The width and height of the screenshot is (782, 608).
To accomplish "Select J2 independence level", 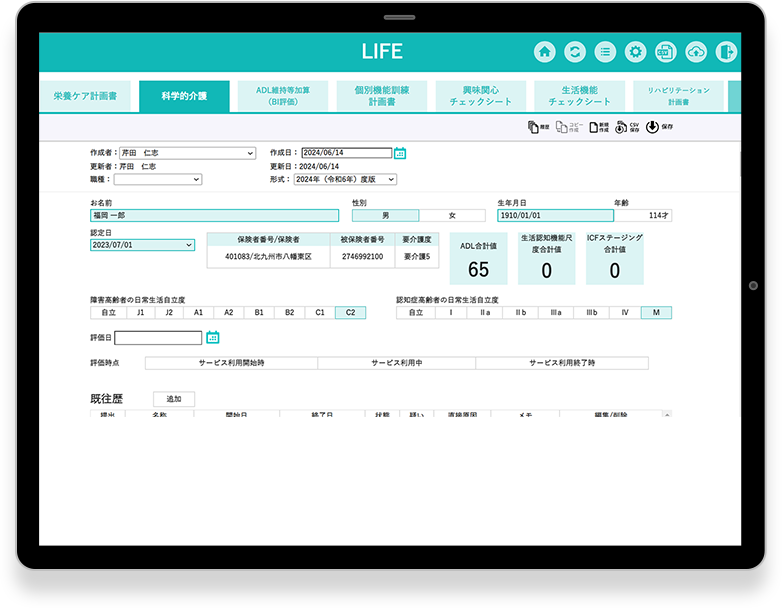I will (169, 313).
